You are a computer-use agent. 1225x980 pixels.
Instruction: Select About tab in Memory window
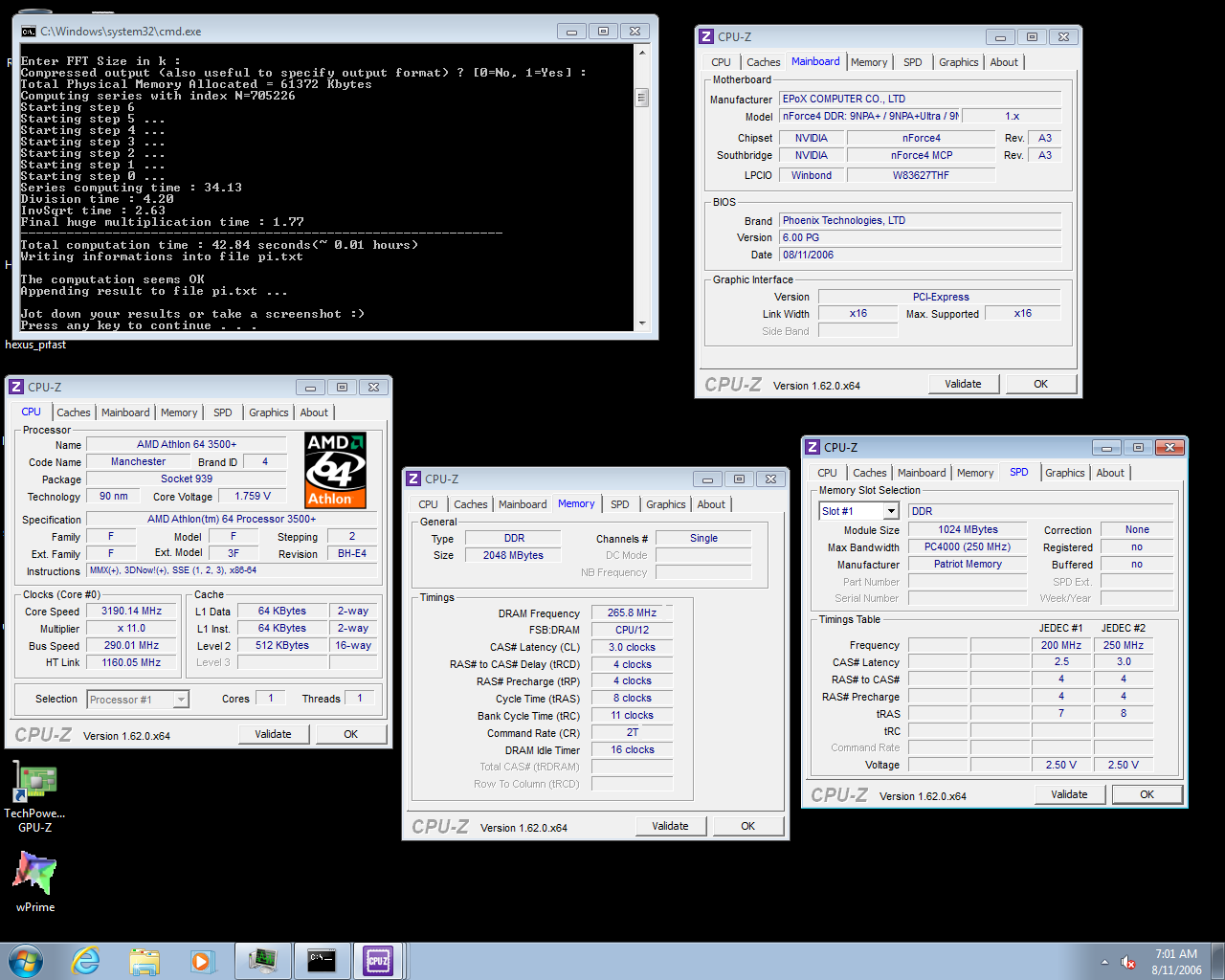[x=711, y=504]
